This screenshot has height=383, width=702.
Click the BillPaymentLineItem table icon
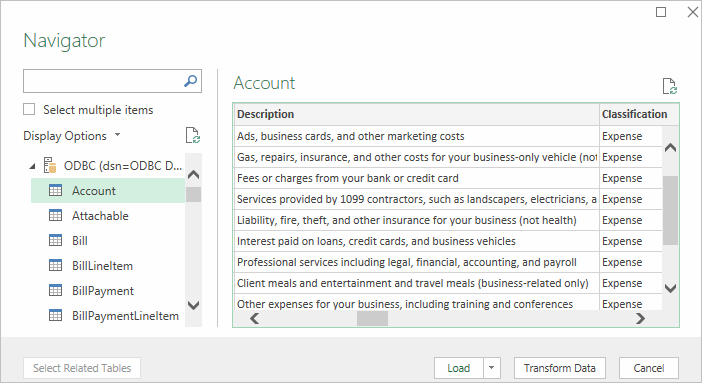tap(56, 316)
